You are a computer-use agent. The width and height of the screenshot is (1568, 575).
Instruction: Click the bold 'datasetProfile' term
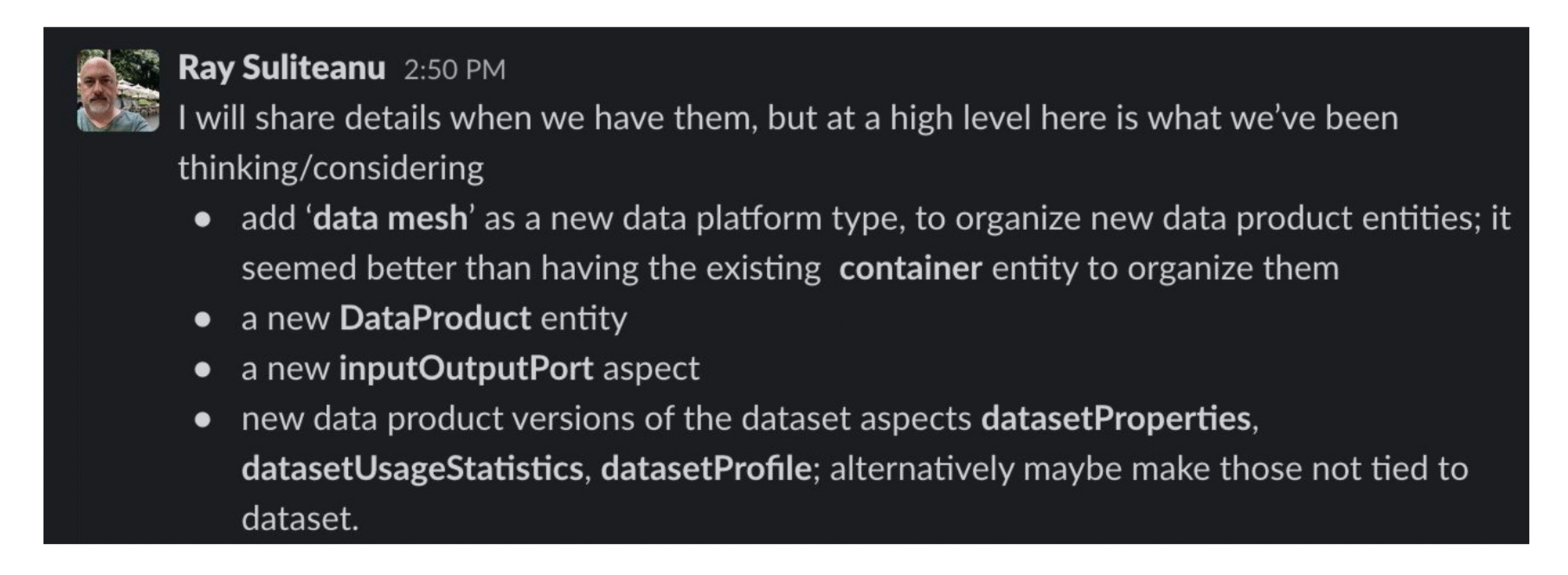[x=706, y=469]
